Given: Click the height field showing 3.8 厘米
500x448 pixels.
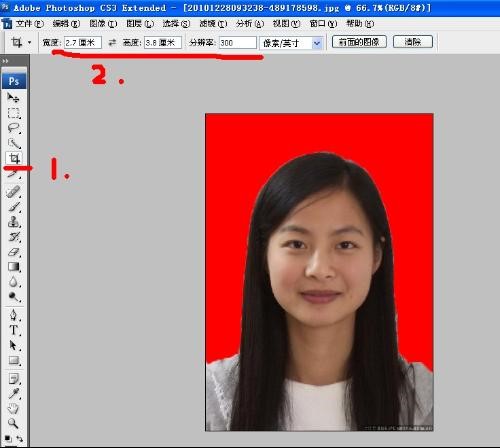Looking at the screenshot, I should 163,43.
